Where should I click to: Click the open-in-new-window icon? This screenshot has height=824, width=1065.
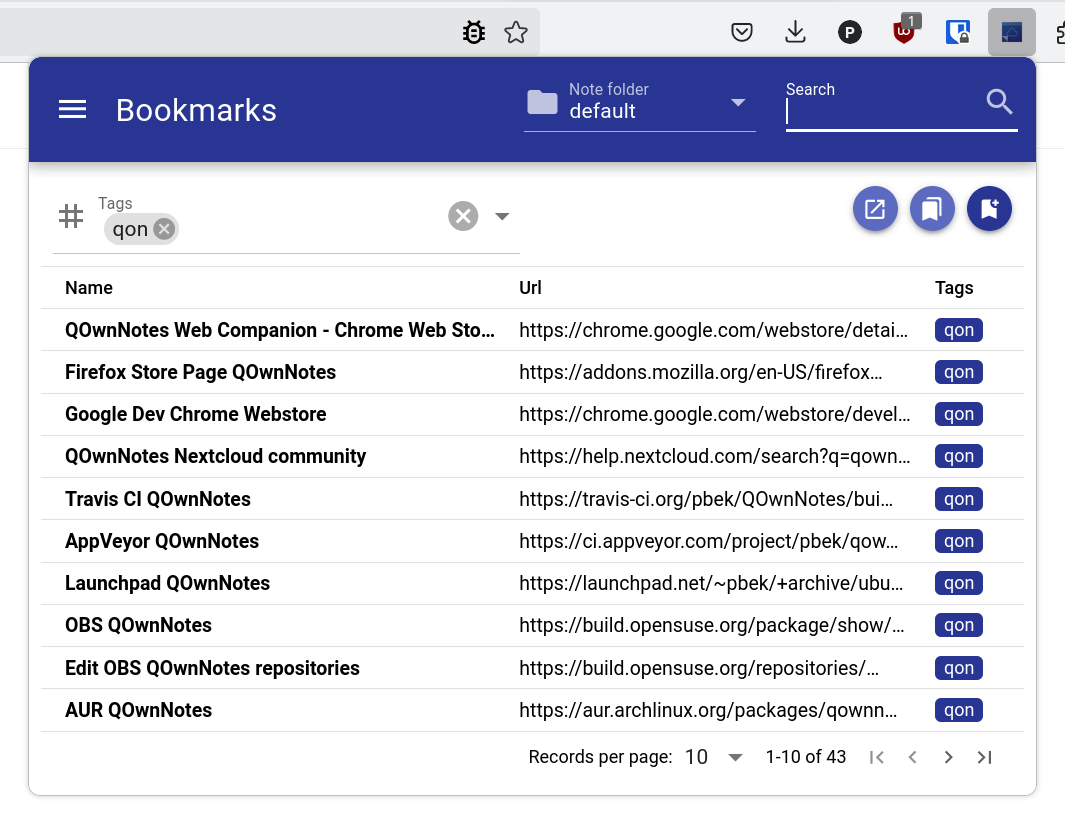tap(875, 209)
